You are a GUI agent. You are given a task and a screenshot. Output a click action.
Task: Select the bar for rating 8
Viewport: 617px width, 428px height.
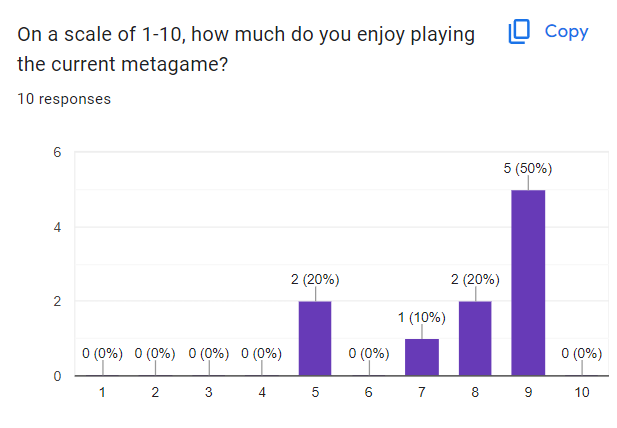click(475, 338)
